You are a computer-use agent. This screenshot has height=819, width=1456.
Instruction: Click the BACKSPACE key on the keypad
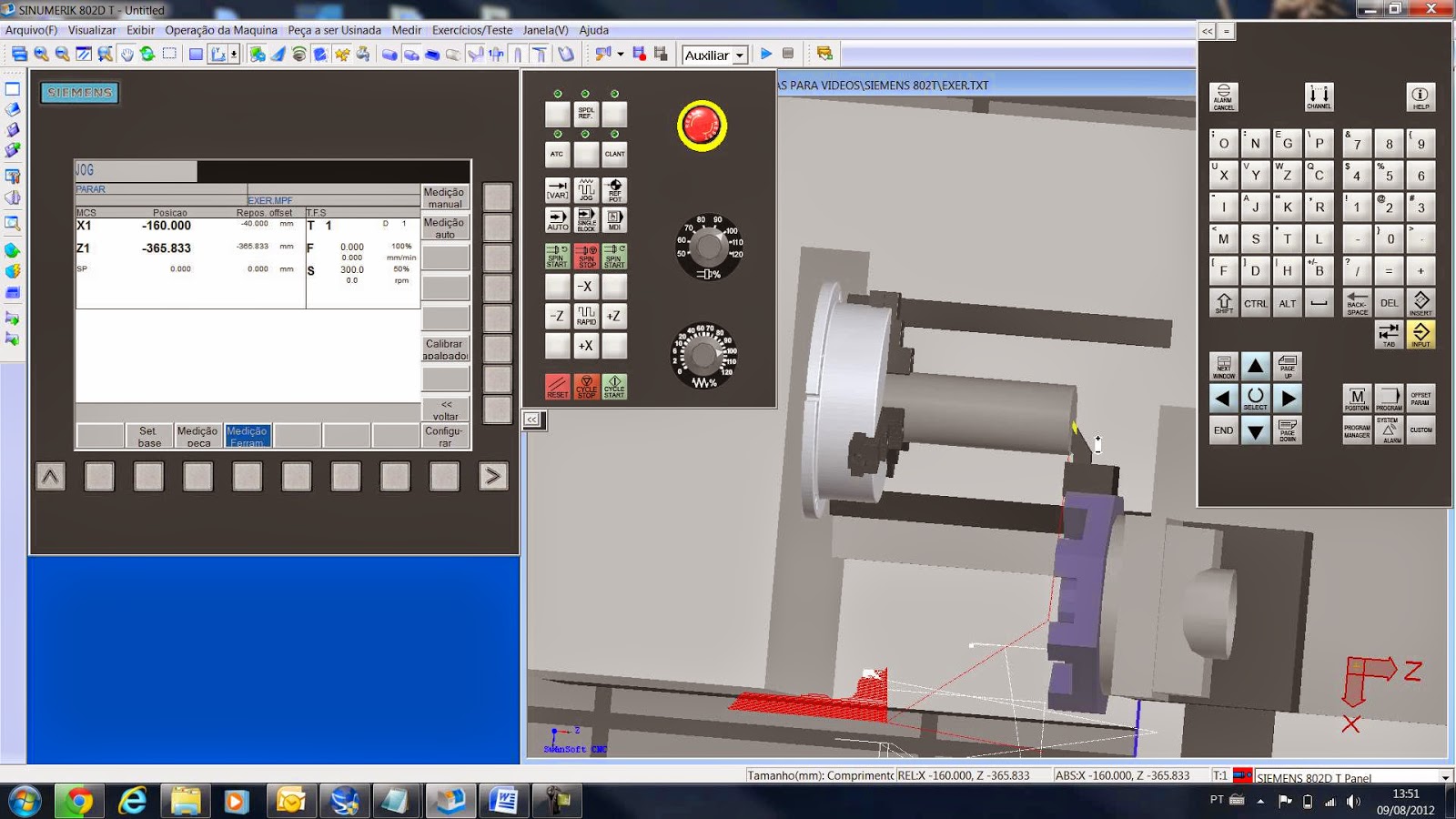[x=1357, y=303]
